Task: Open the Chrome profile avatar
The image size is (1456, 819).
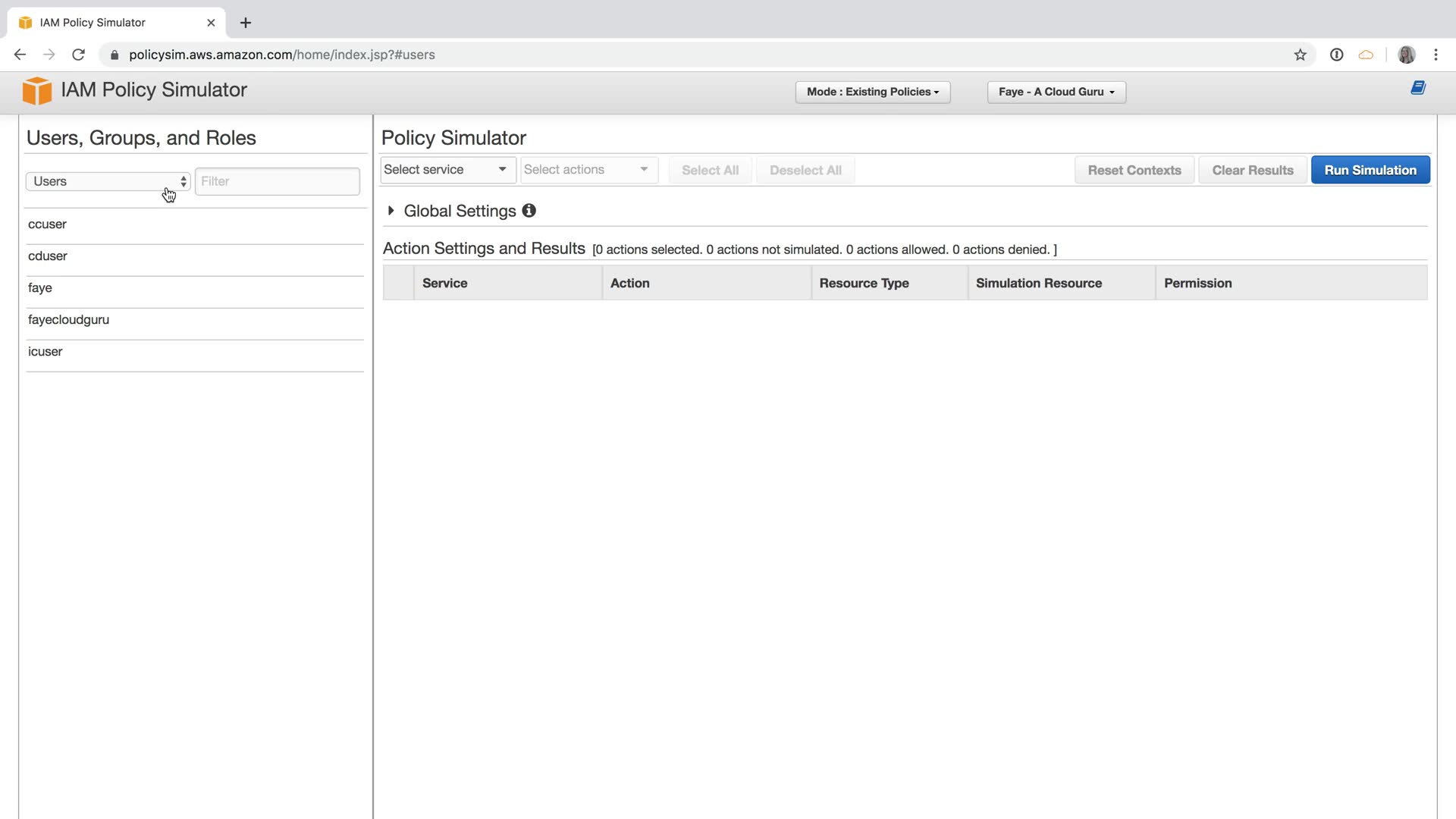Action: pyautogui.click(x=1407, y=55)
